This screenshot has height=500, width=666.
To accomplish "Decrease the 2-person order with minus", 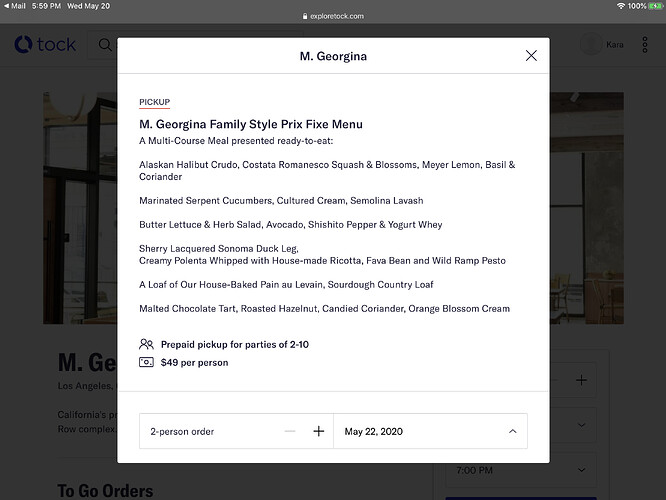I will [x=290, y=431].
